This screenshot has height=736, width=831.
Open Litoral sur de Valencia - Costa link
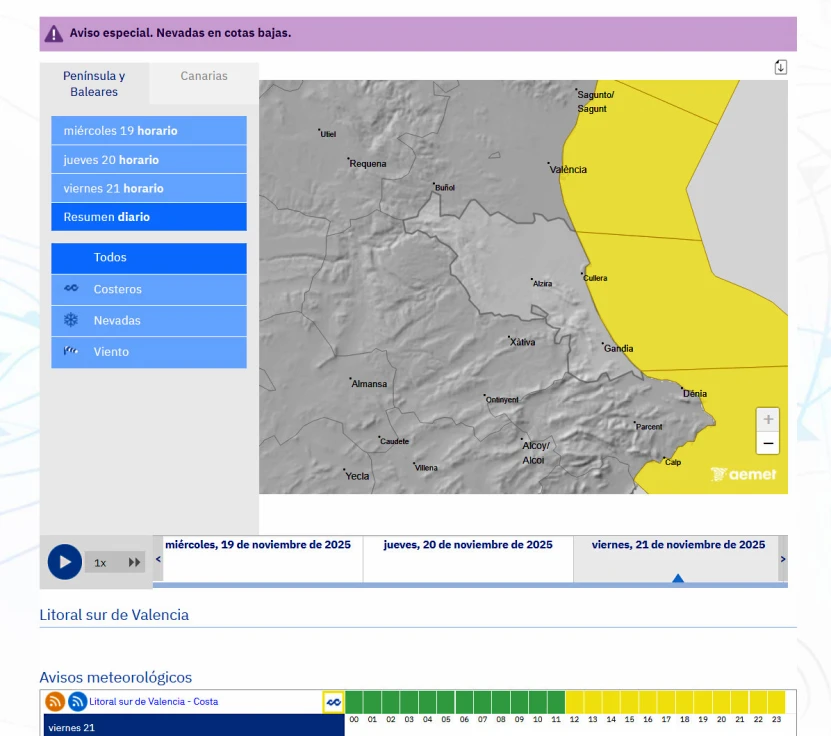tap(153, 702)
